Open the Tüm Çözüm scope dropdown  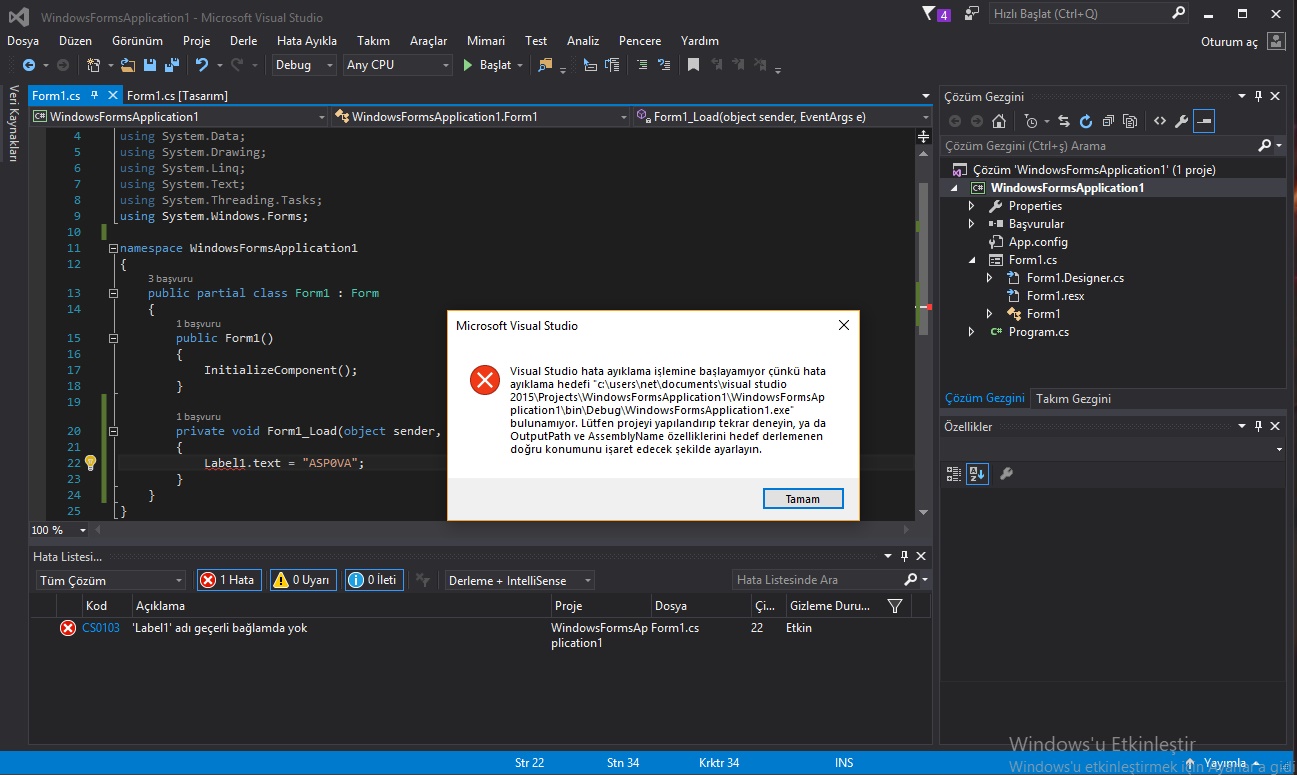110,580
